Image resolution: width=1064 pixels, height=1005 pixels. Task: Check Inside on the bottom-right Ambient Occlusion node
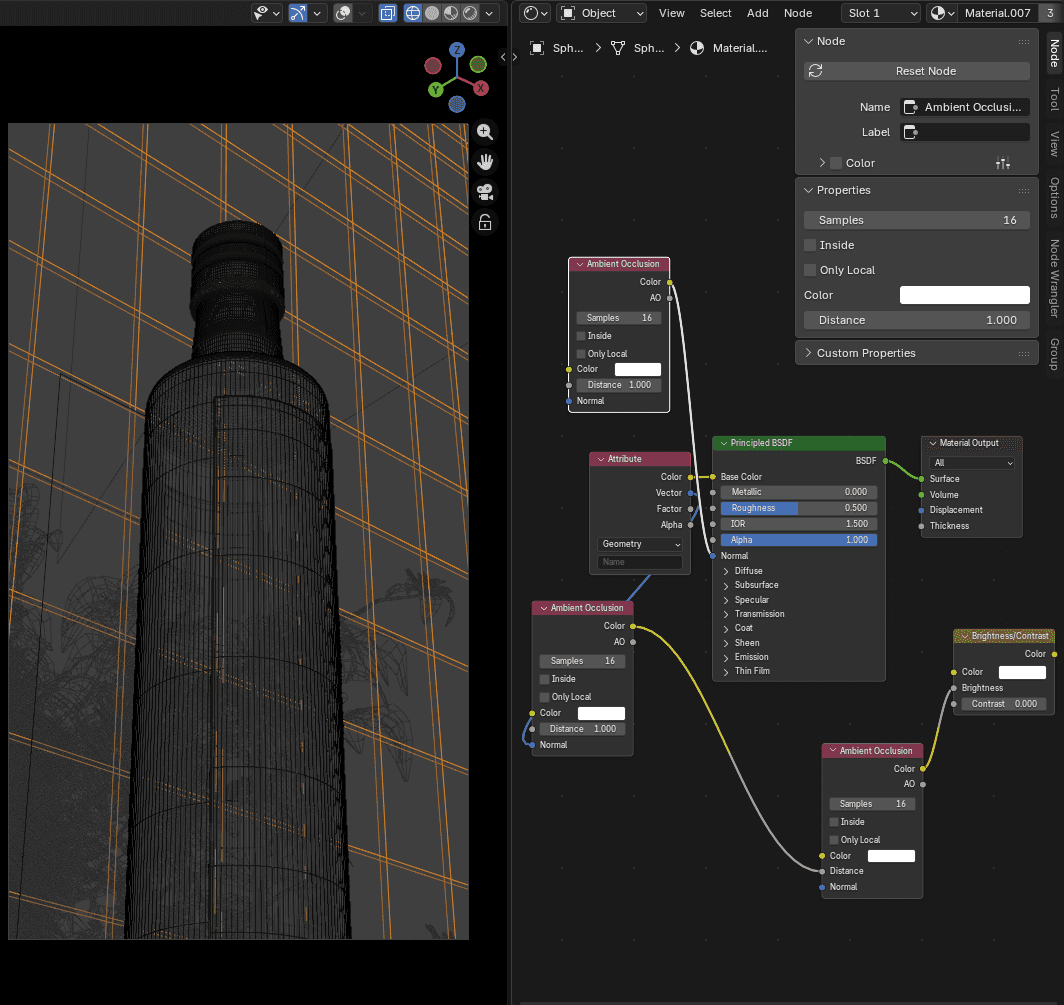(x=834, y=821)
